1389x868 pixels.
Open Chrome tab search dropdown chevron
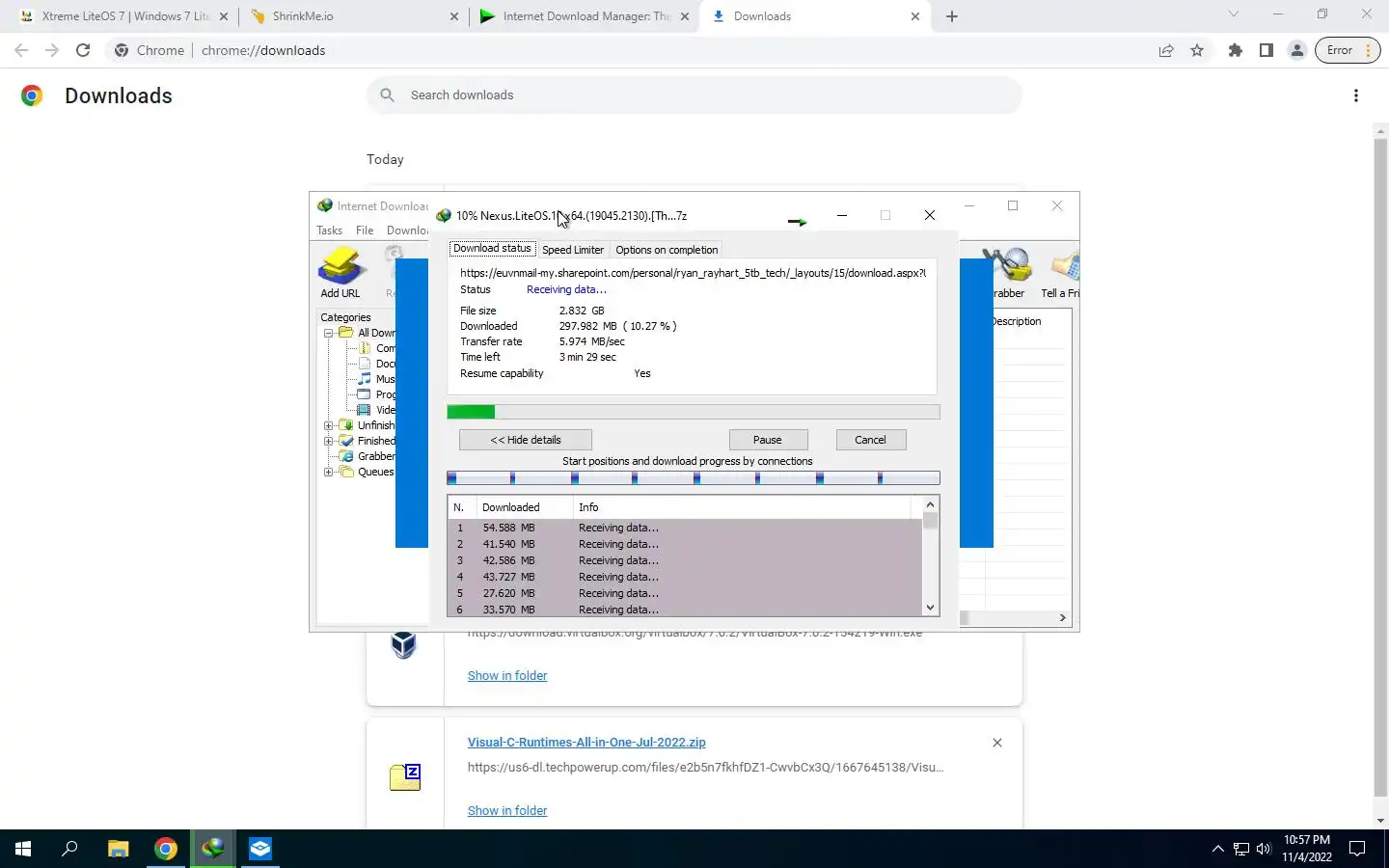click(1233, 14)
